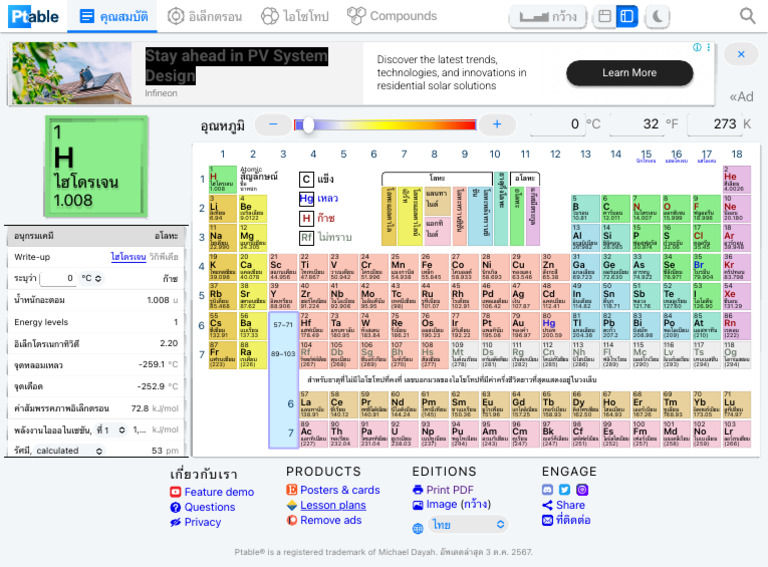Viewport: 768px width, 567px height.
Task: Increase temperature with plus button
Action: (497, 124)
